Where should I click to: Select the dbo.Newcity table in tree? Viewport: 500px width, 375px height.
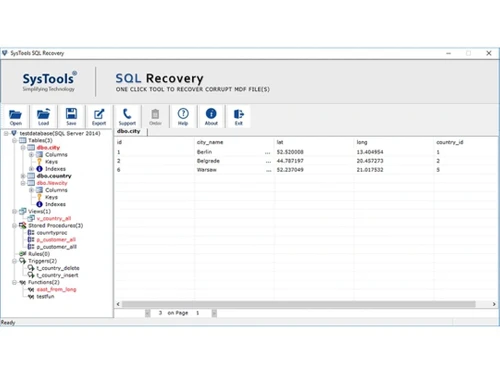pyautogui.click(x=52, y=183)
